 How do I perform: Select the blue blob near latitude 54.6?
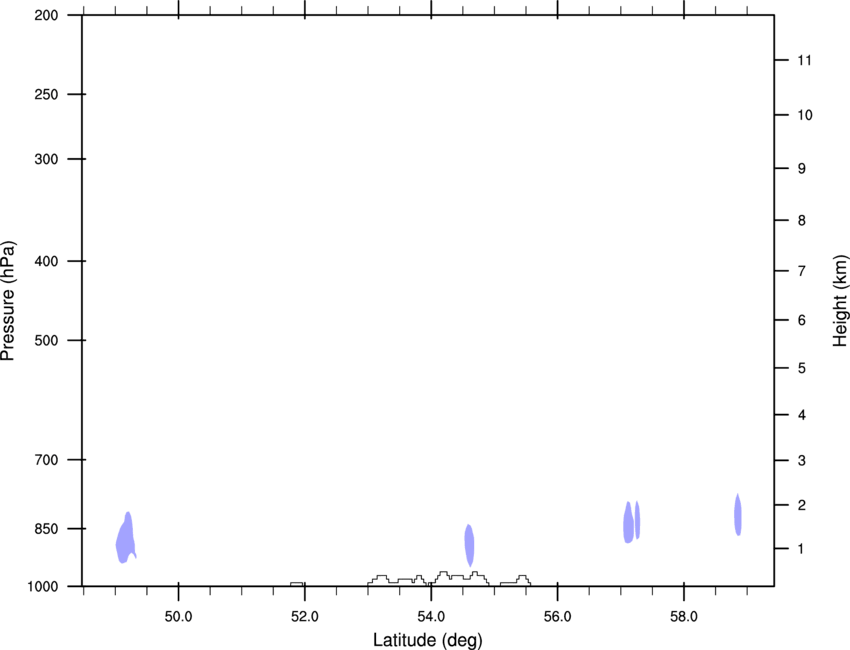[x=469, y=544]
